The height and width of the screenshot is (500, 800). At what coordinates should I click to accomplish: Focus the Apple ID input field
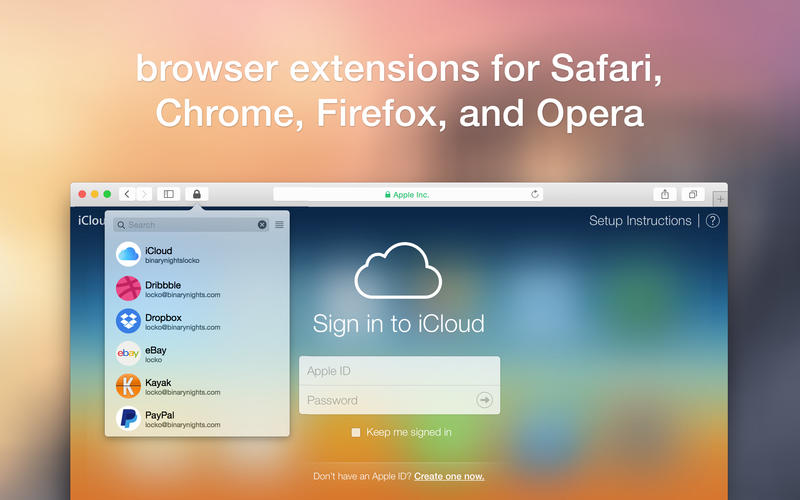tap(399, 371)
